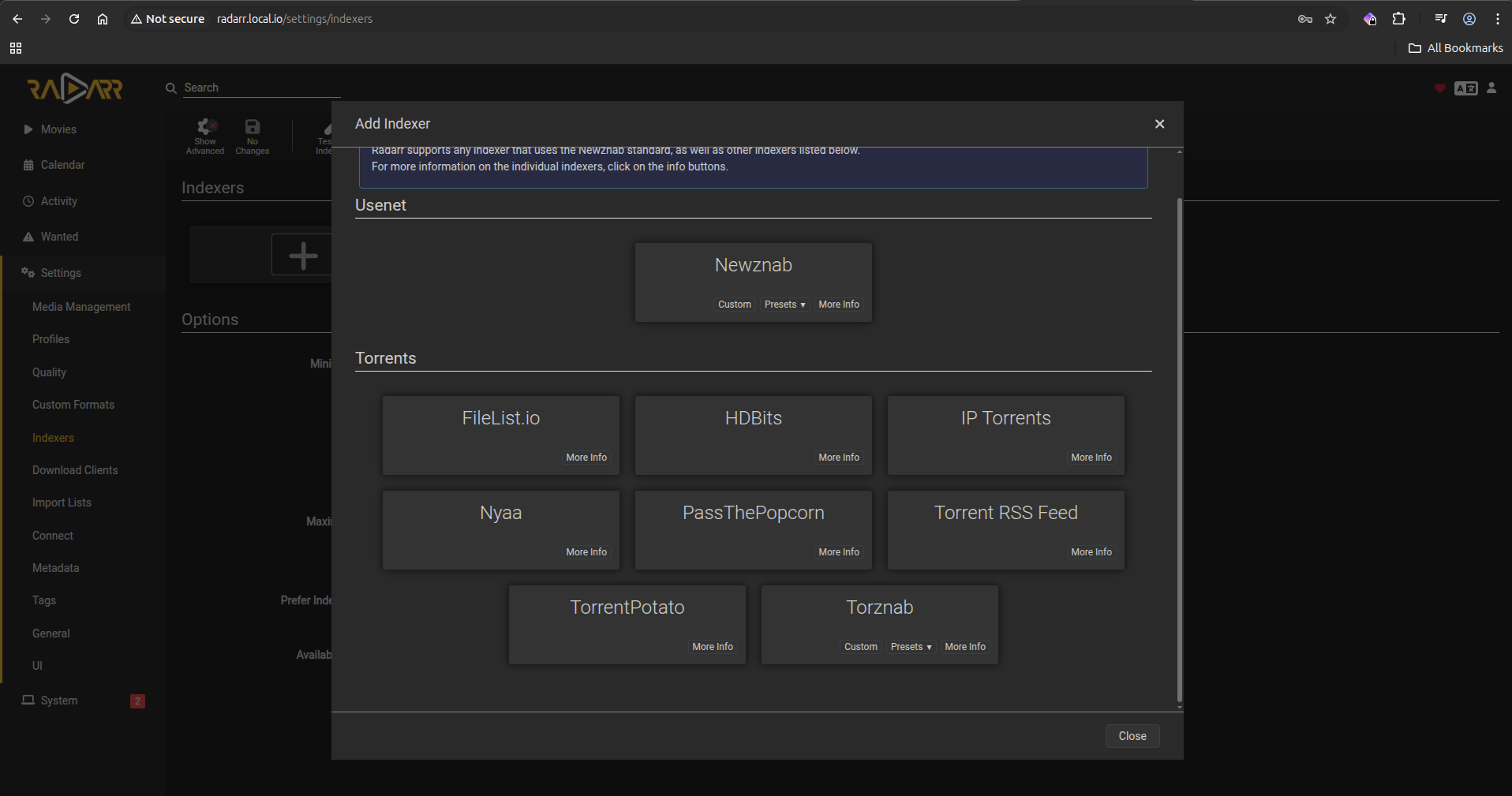This screenshot has width=1512, height=796.
Task: Open the password key icon
Action: pos(1305,19)
